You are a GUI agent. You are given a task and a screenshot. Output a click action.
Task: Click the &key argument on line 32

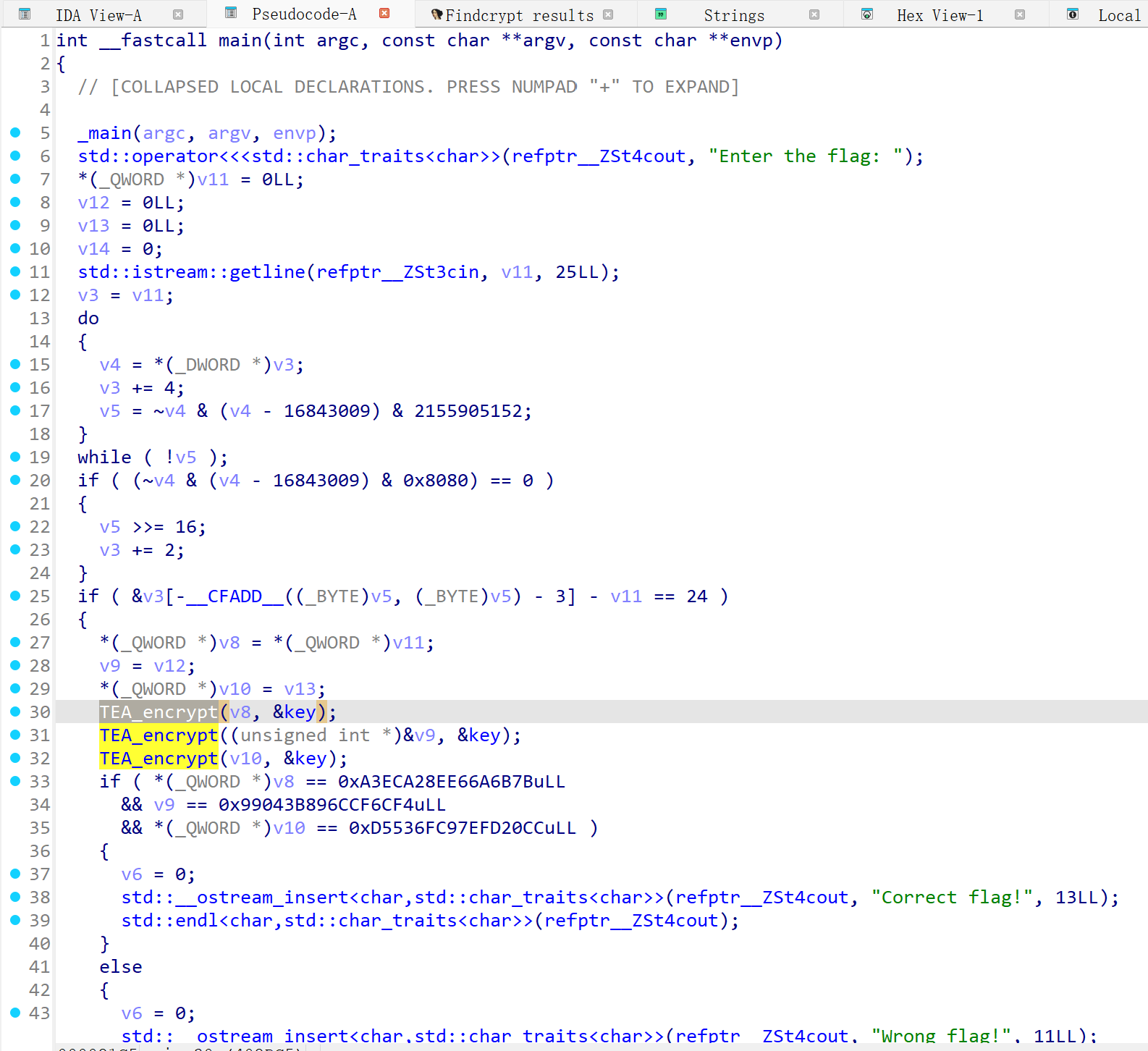(x=305, y=759)
